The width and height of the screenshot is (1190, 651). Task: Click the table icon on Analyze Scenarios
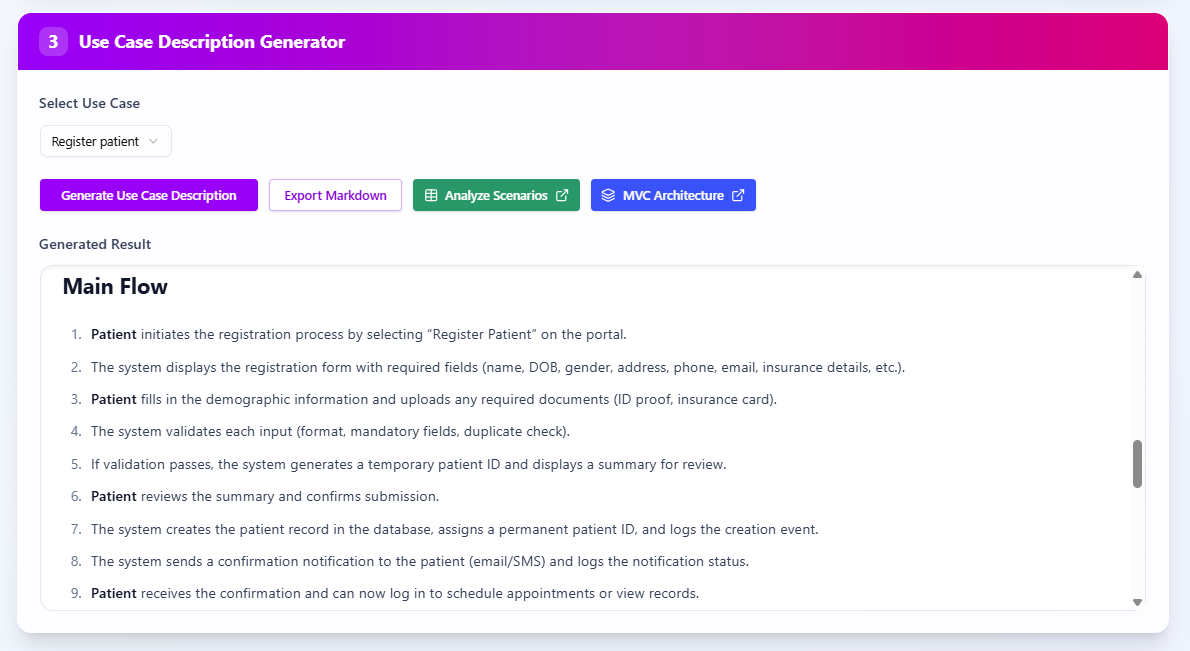(432, 195)
